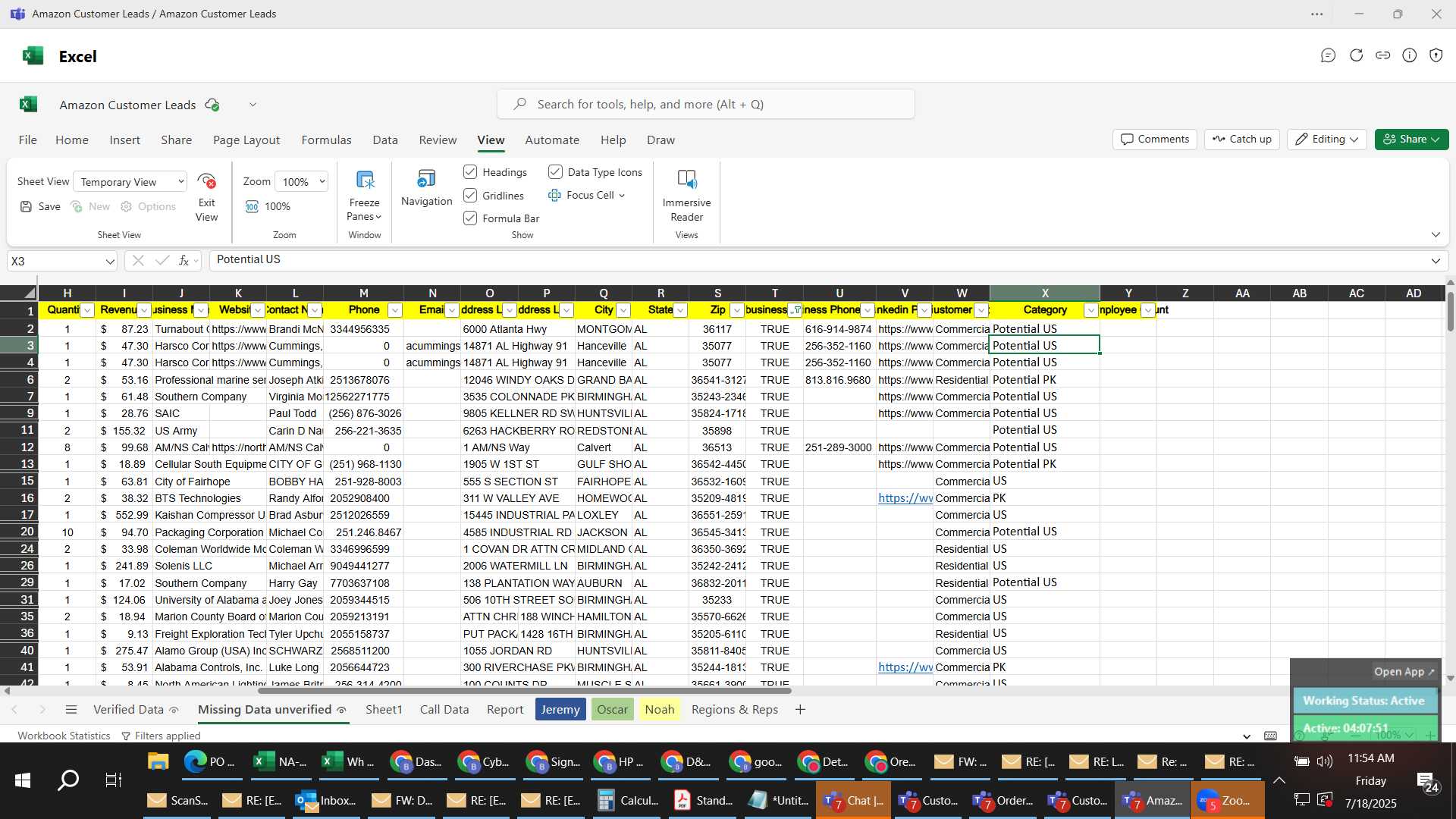1456x819 pixels.
Task: Expand the Name Box dropdown
Action: pyautogui.click(x=110, y=261)
